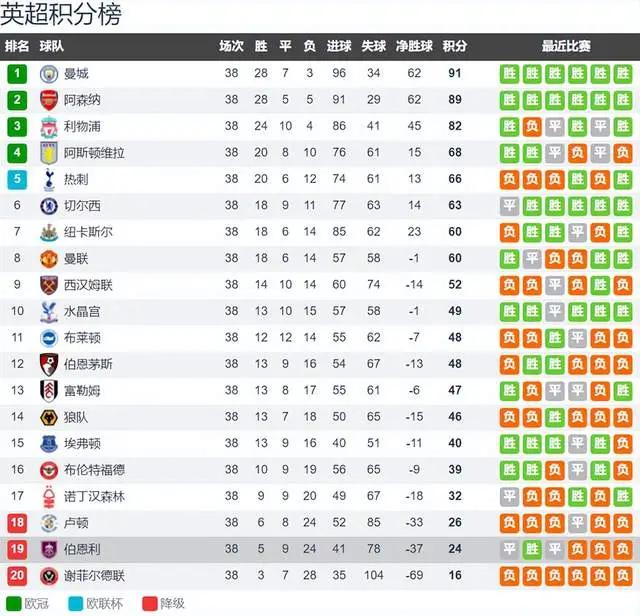Open the Everton club badge

click(49, 443)
